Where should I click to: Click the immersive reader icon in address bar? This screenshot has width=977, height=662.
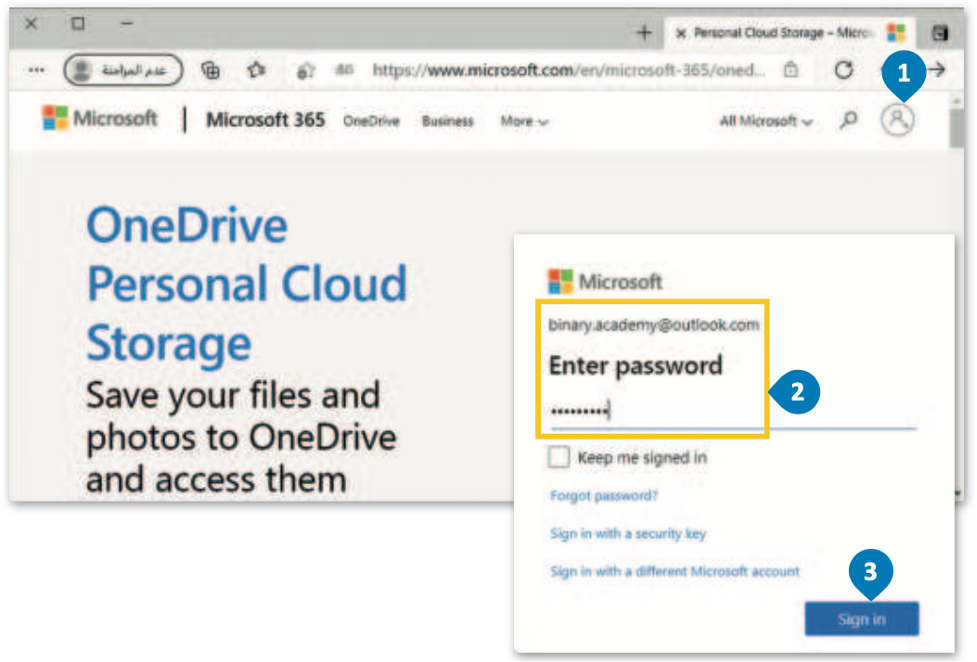click(344, 70)
